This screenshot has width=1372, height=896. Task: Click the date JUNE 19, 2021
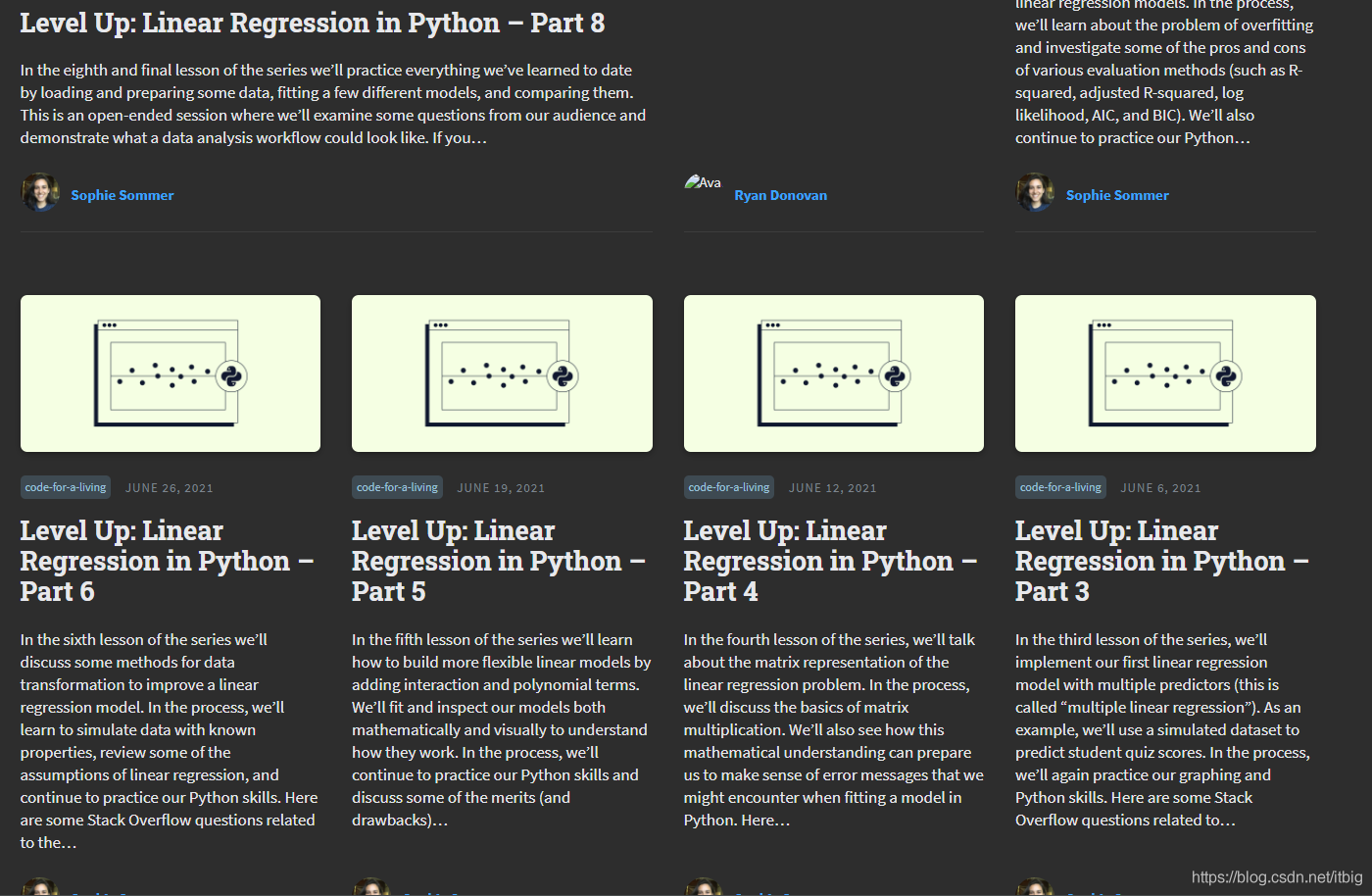pos(501,488)
